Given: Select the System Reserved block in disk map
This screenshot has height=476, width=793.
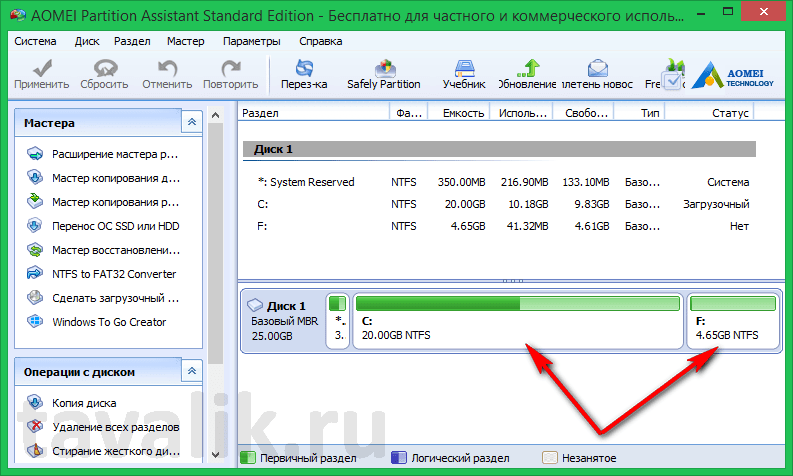Looking at the screenshot, I should tap(338, 321).
